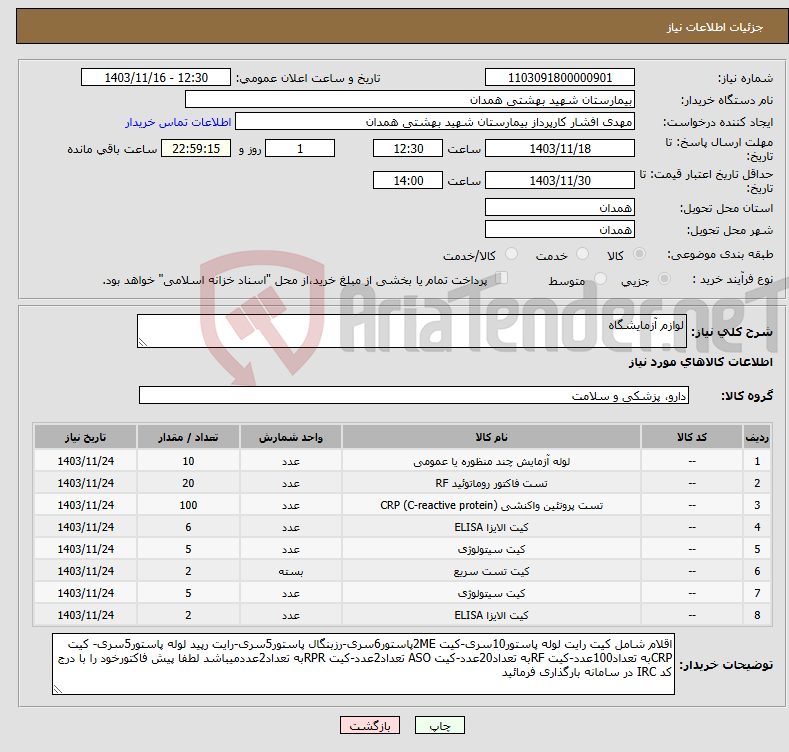Click quantity 10 in the test tube row
Screen dimensions: 789x752
click(x=188, y=461)
